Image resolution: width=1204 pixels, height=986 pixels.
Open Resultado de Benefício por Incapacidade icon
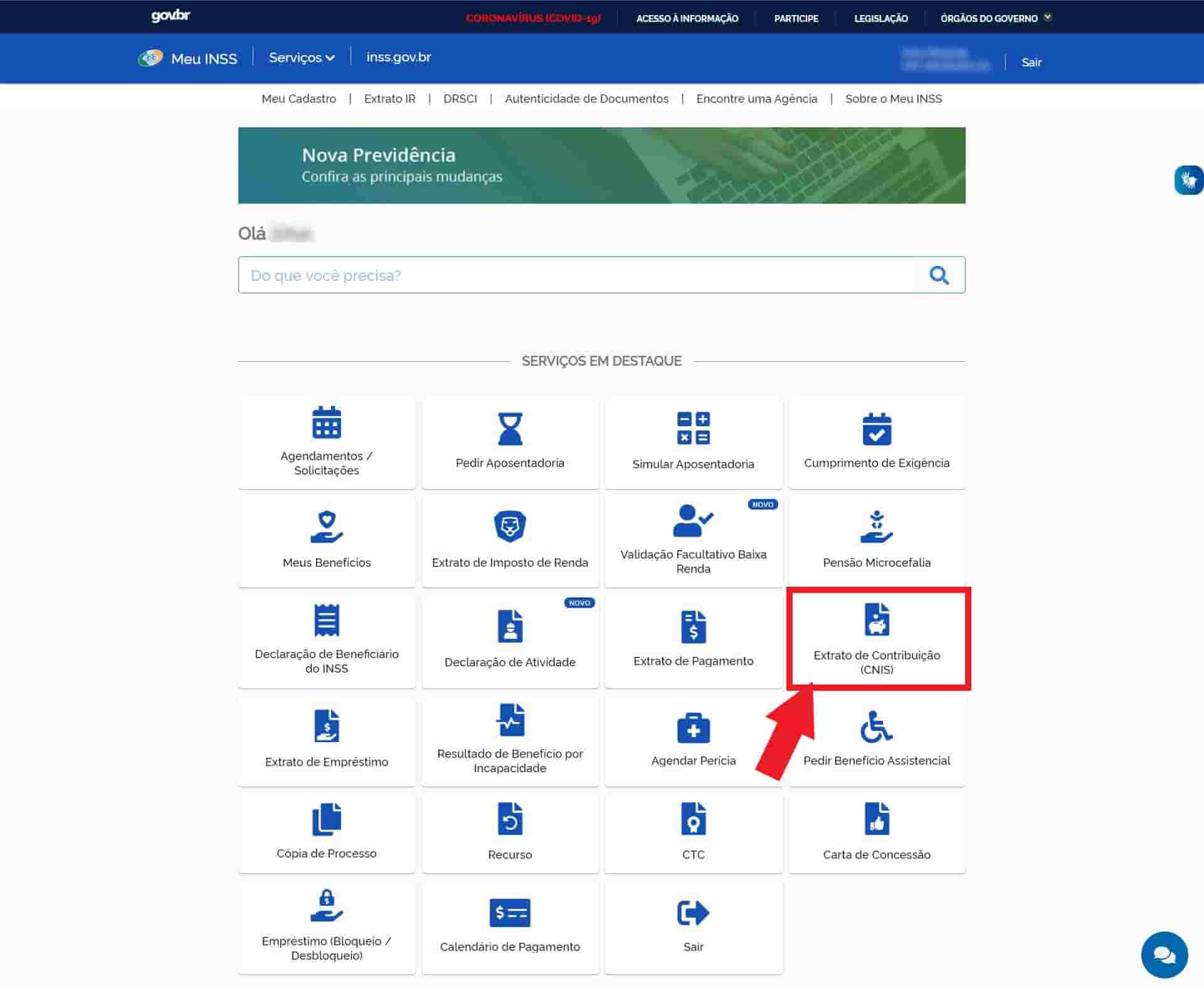point(510,719)
